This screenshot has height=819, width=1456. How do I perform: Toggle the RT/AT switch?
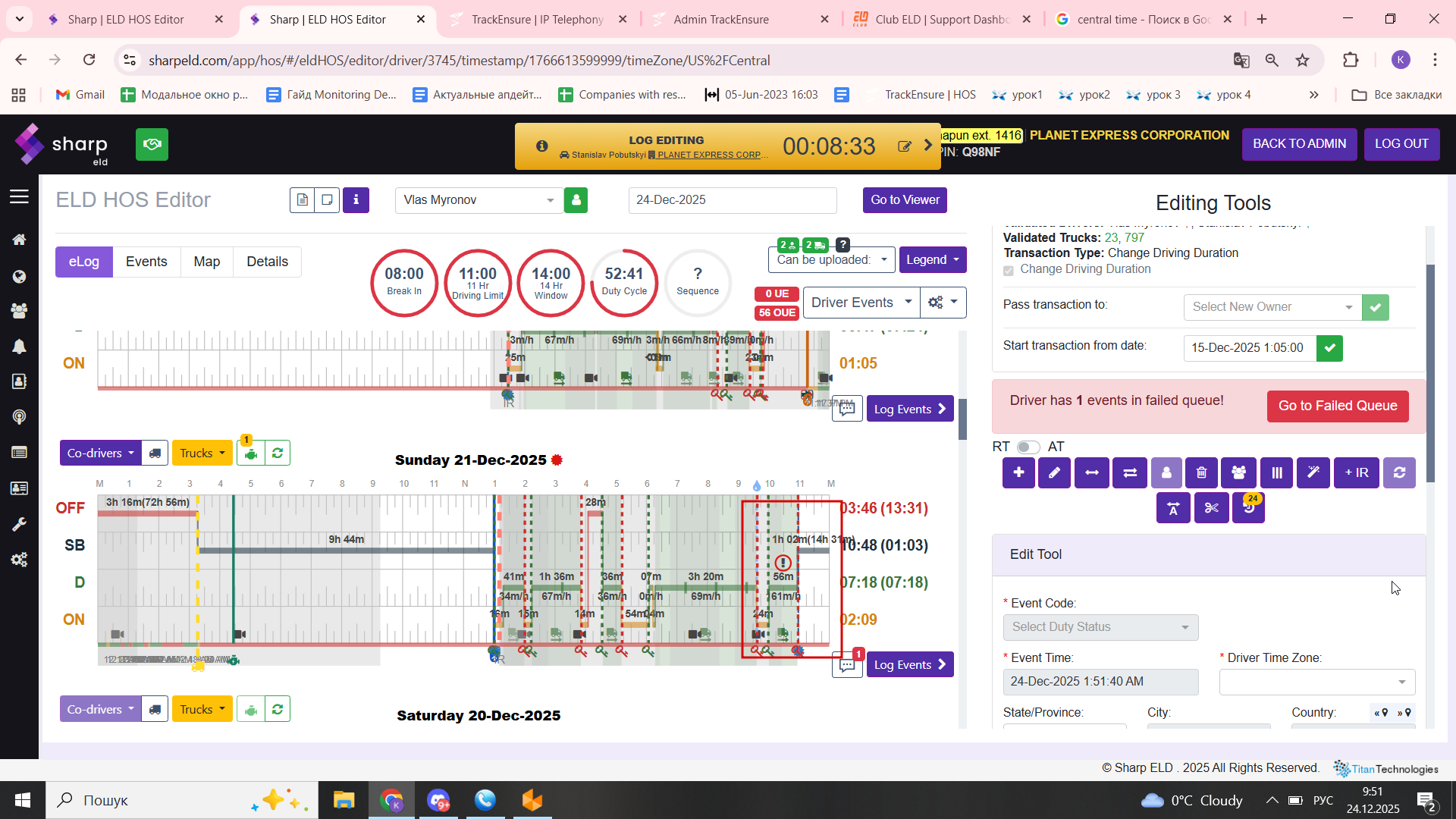(x=1028, y=447)
